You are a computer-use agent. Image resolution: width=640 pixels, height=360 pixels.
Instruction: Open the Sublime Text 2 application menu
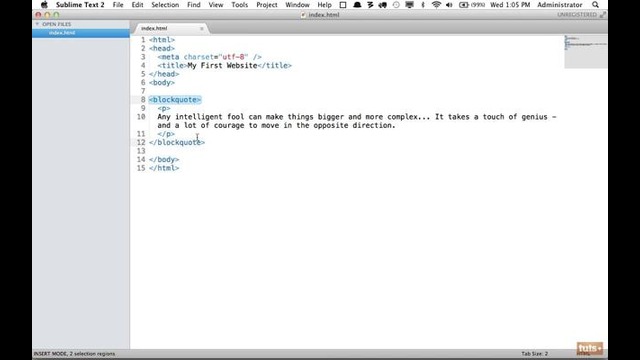(x=80, y=5)
